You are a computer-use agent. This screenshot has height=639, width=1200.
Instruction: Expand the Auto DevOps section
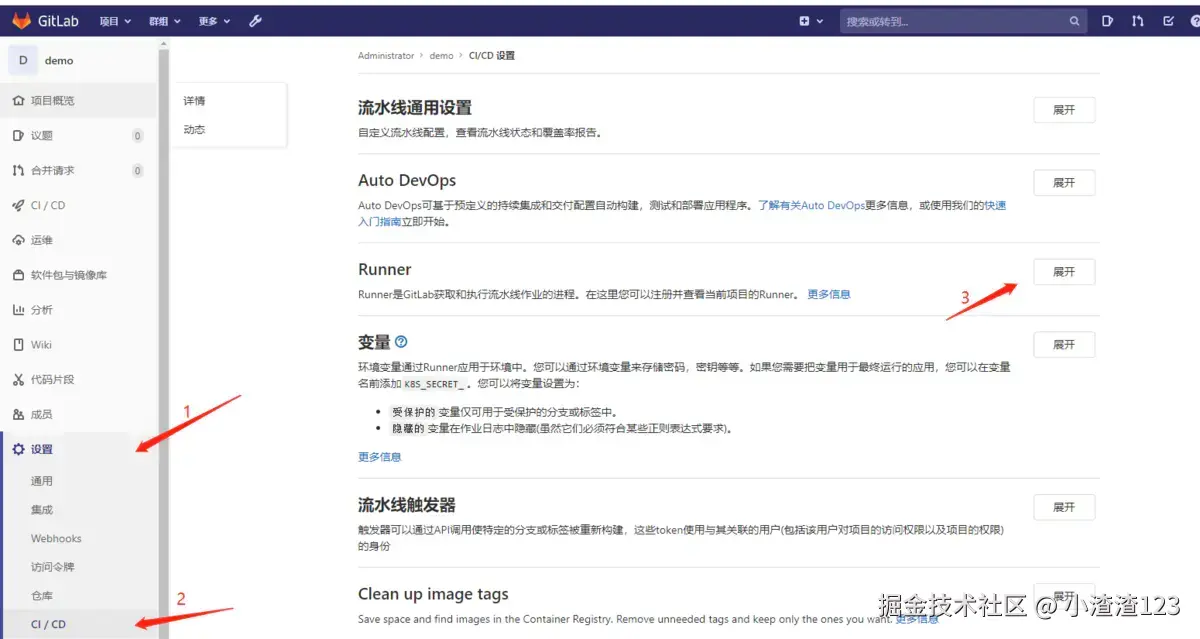pos(1064,183)
